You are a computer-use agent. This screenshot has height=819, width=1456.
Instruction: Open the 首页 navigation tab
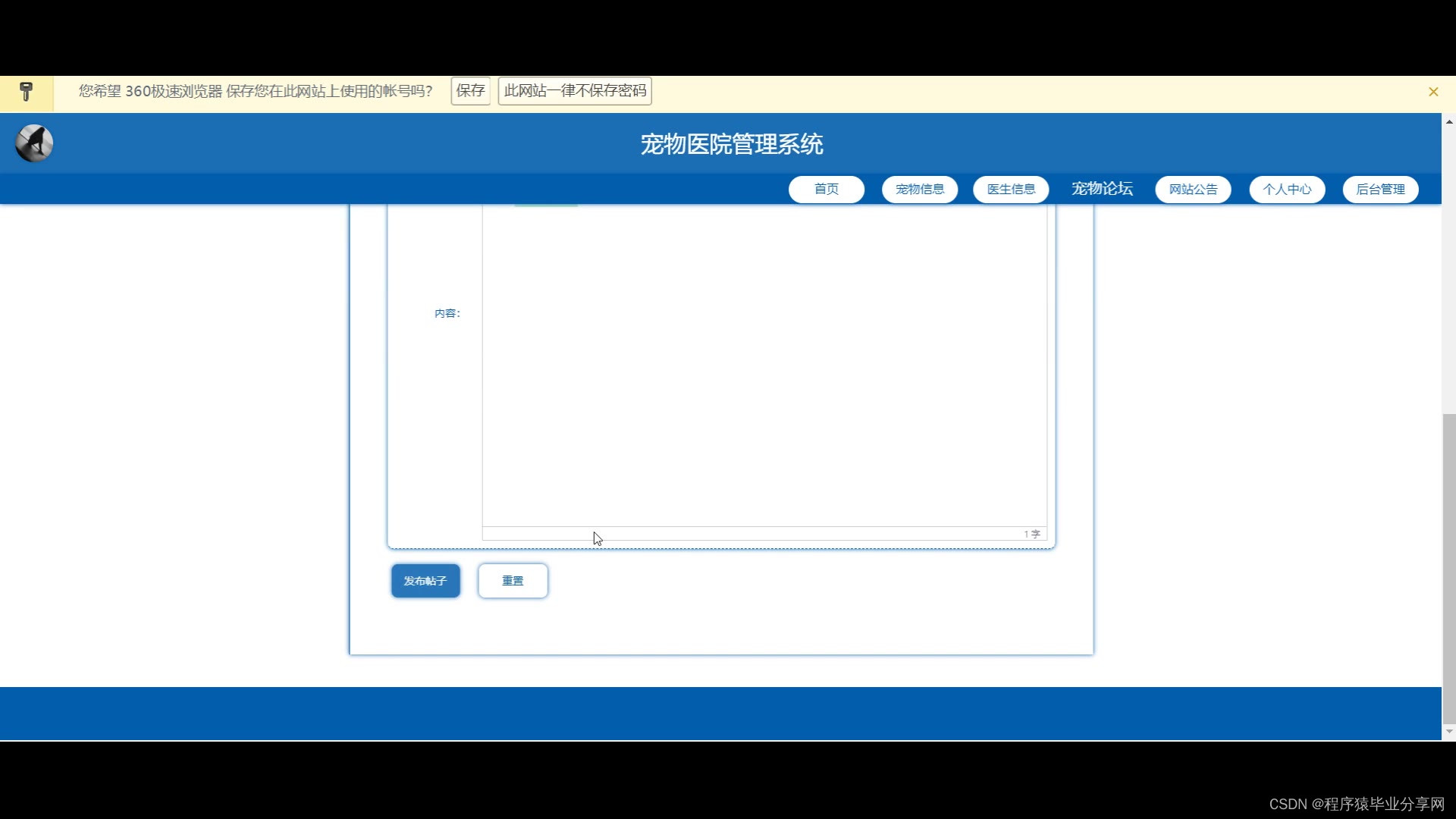coord(826,189)
